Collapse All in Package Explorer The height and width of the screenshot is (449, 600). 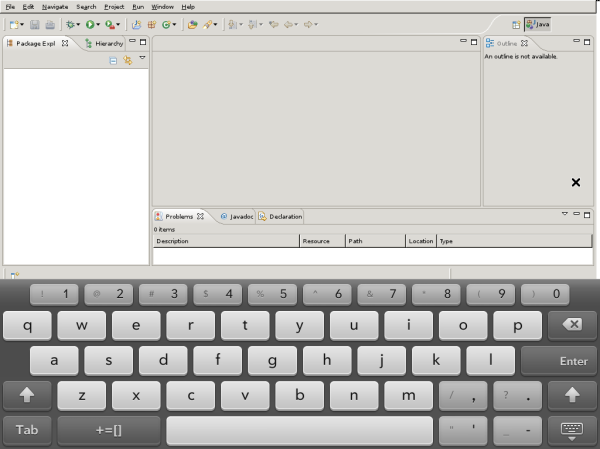click(113, 60)
